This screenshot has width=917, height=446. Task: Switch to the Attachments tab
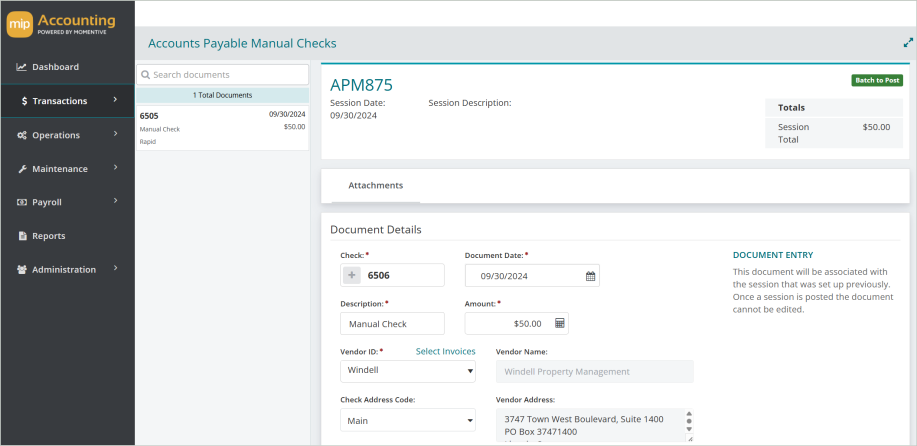coord(375,186)
